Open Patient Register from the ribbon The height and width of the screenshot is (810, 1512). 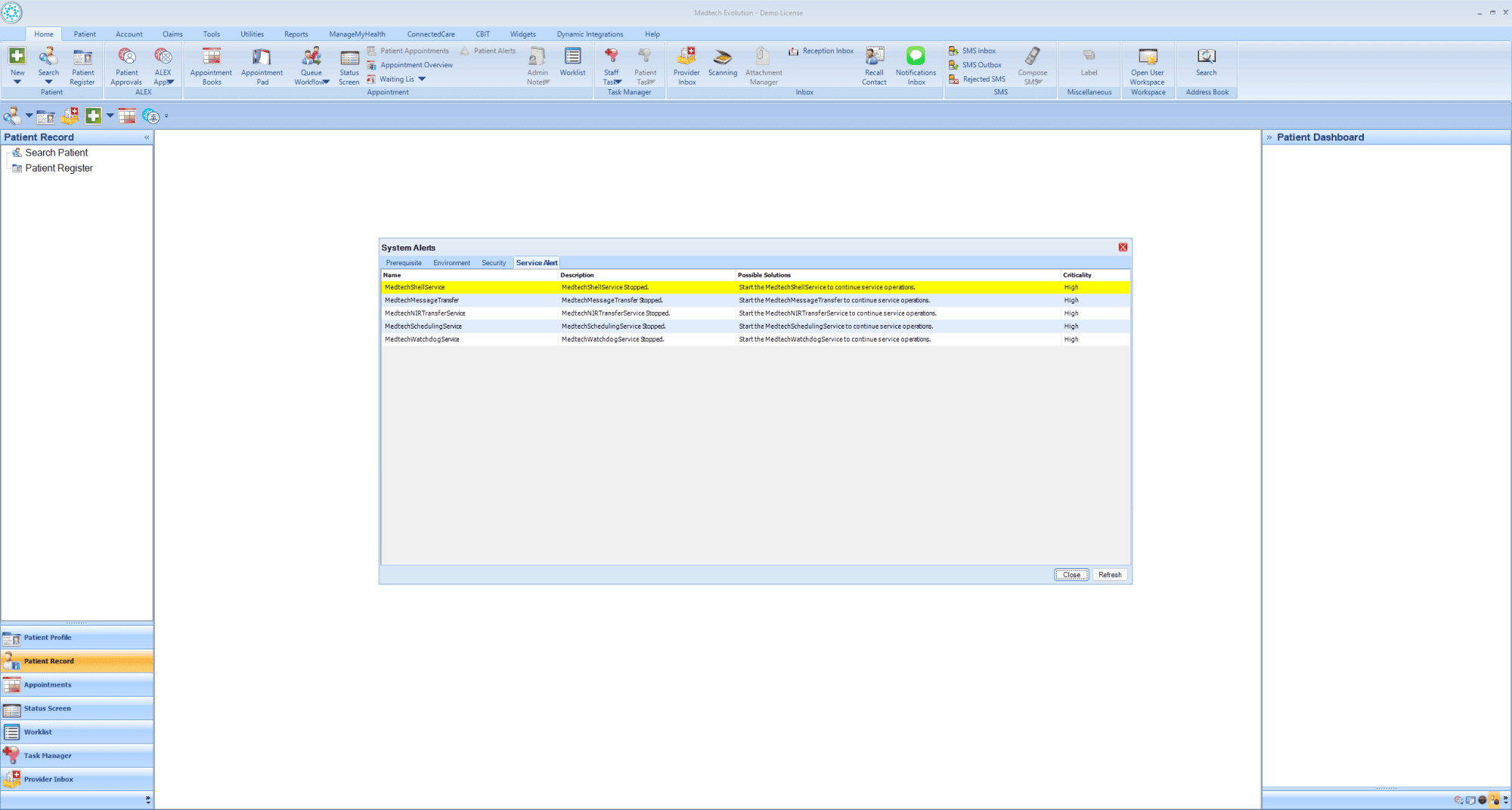pyautogui.click(x=82, y=66)
